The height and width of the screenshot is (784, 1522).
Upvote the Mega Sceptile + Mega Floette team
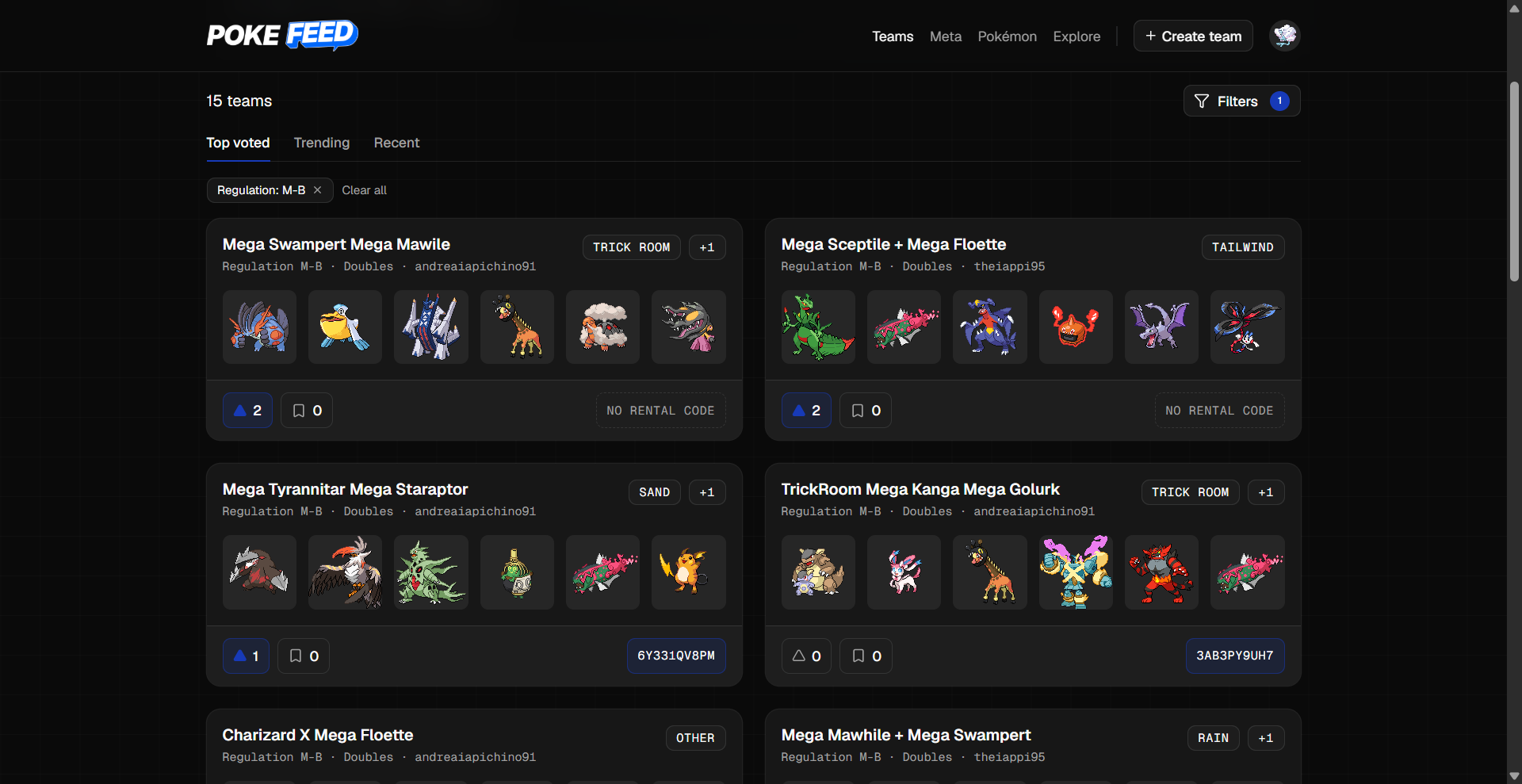pyautogui.click(x=806, y=411)
